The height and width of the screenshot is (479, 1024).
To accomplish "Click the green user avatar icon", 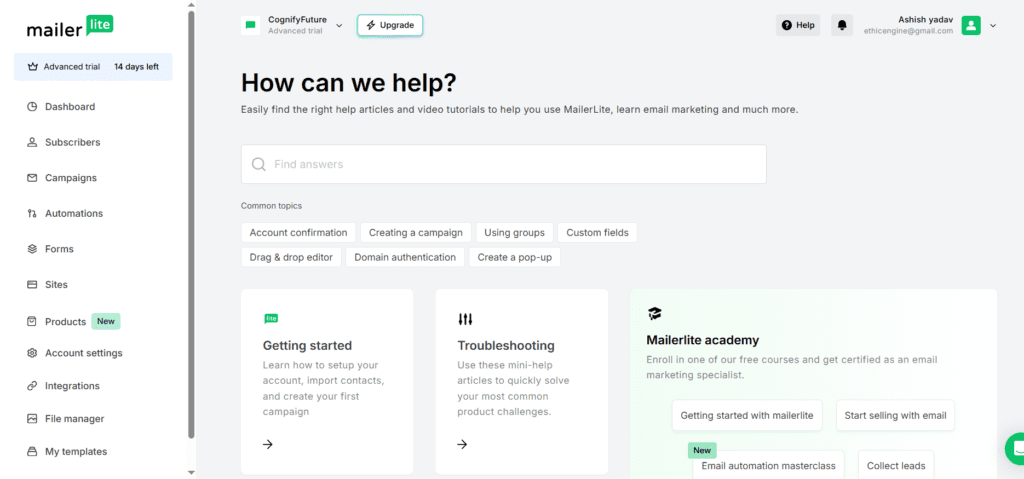I will click(971, 25).
